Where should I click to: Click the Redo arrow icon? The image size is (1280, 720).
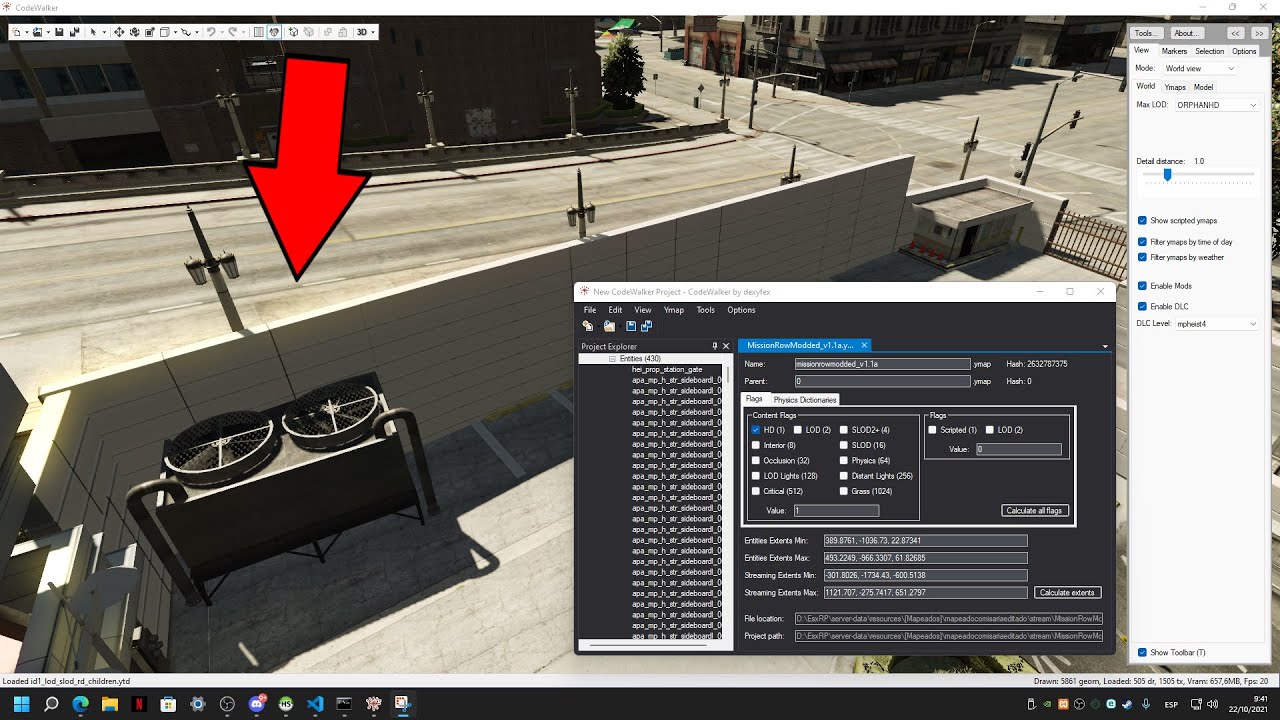233,32
